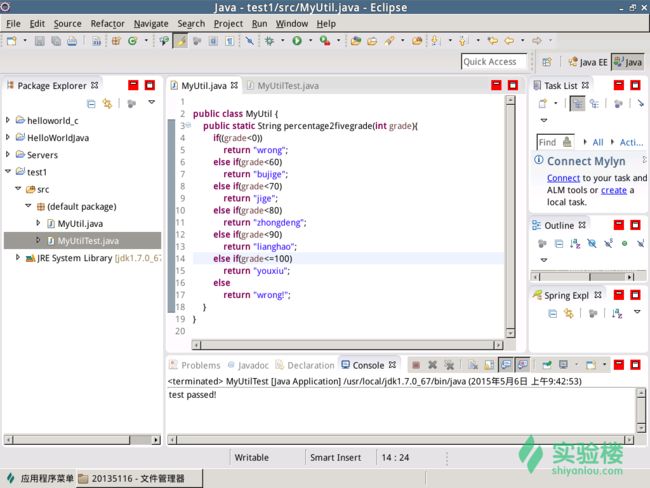Click Collapse All in Package Explorer

pyautogui.click(x=91, y=103)
